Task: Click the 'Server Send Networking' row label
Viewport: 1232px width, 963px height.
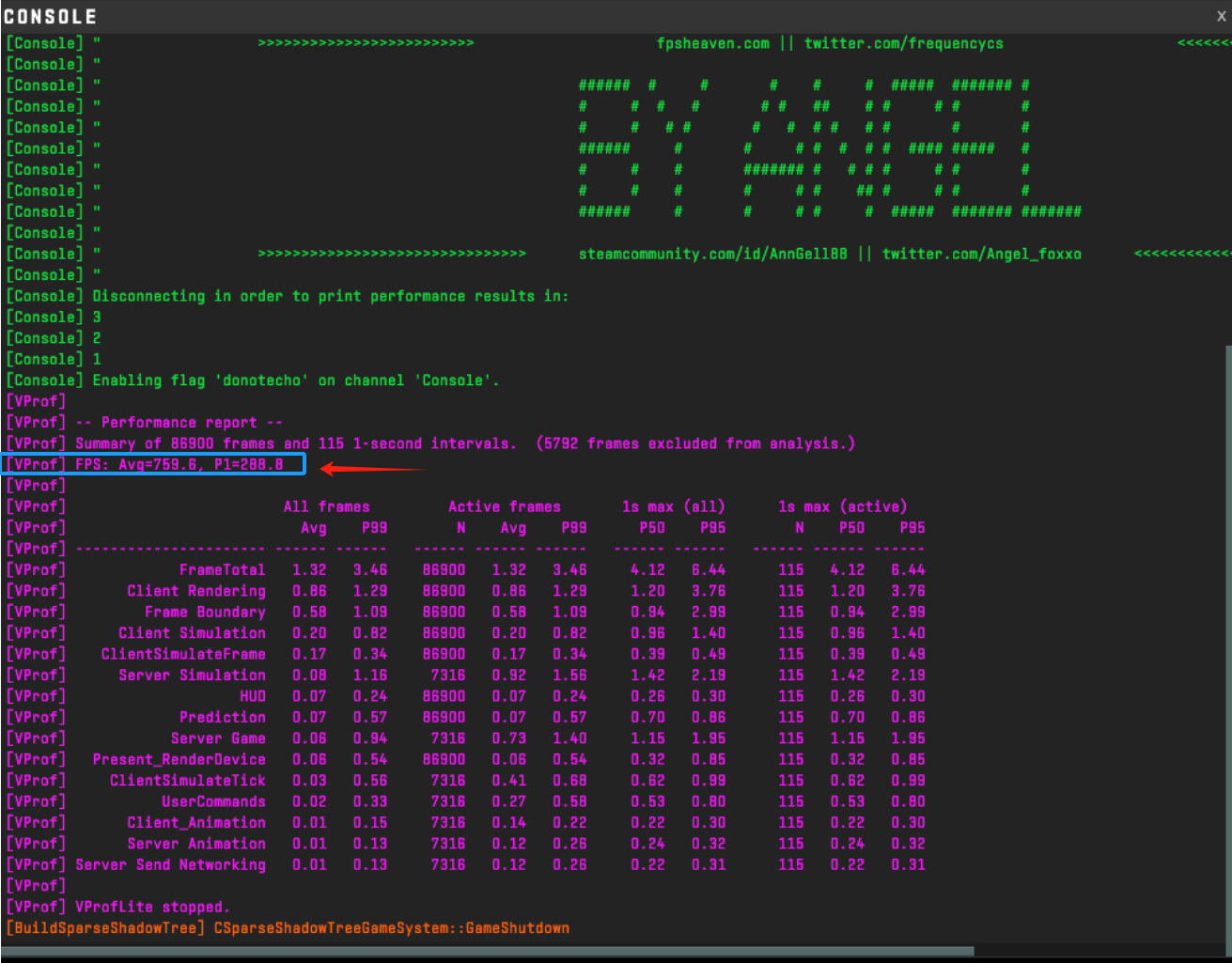Action: tap(170, 864)
